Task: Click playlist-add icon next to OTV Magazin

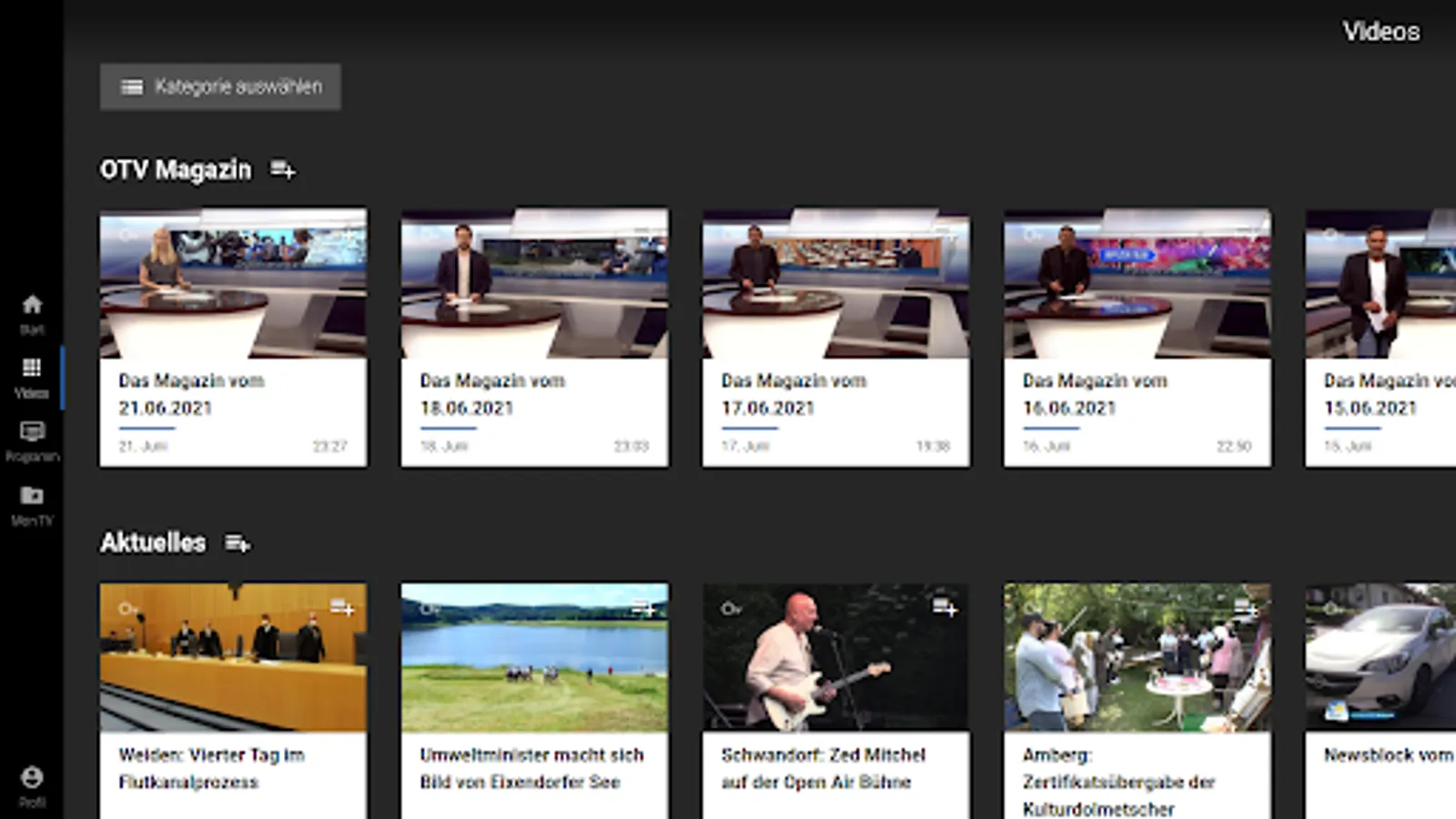Action: 282,170
